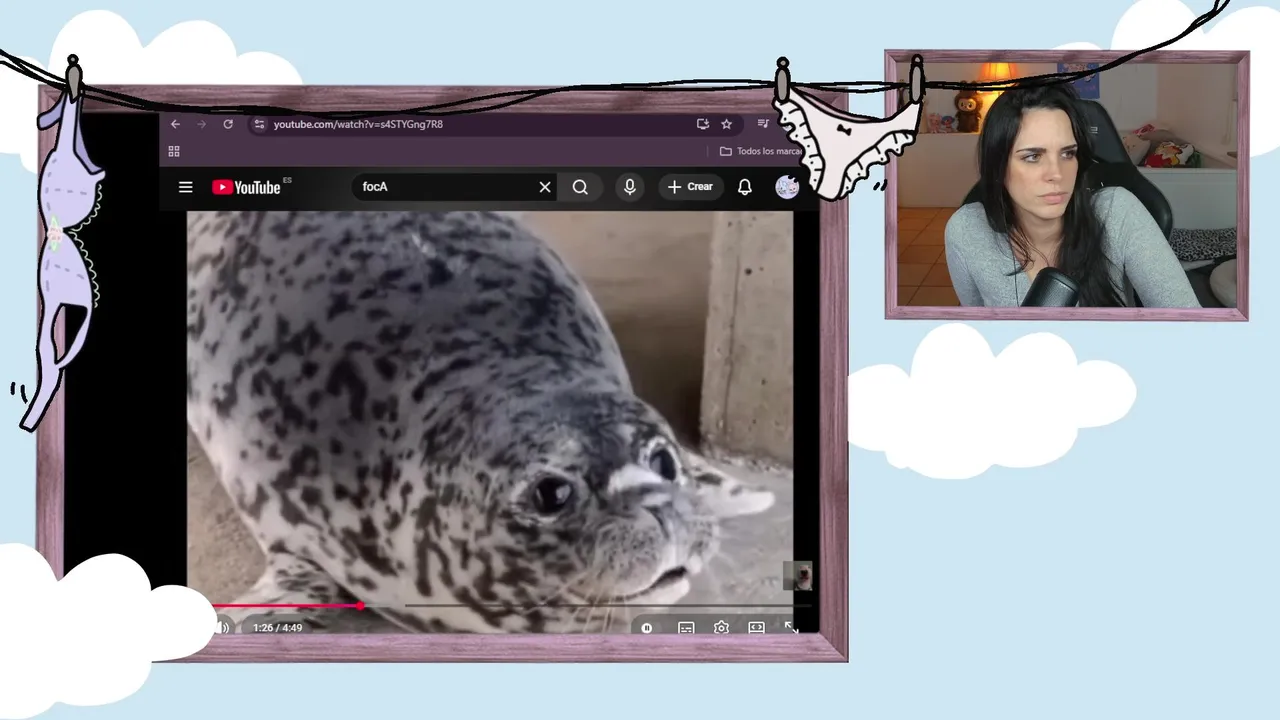Click the 1:26 / 4:49 time display
The height and width of the screenshot is (720, 1280).
tap(277, 628)
